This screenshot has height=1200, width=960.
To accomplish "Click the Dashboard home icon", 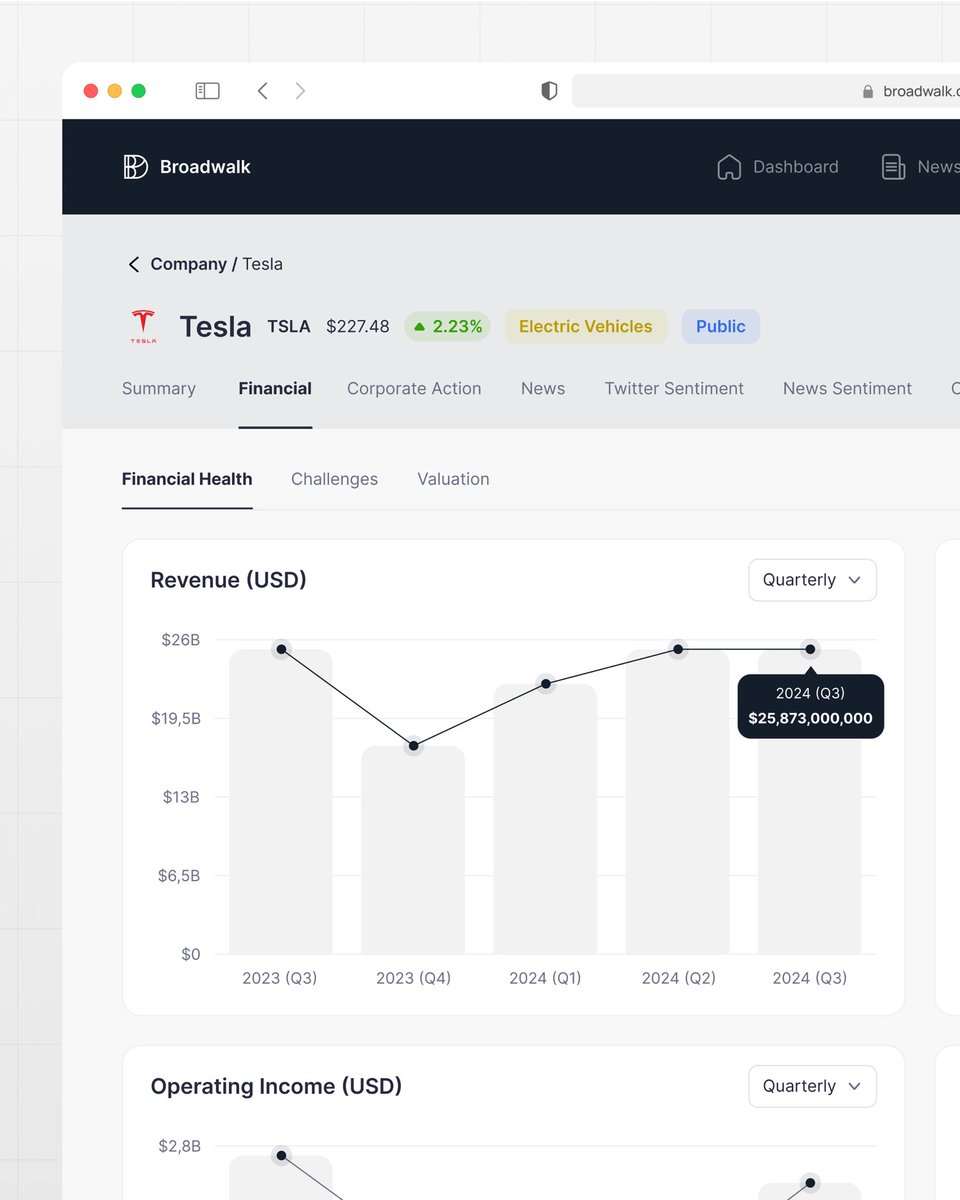I will [x=729, y=167].
